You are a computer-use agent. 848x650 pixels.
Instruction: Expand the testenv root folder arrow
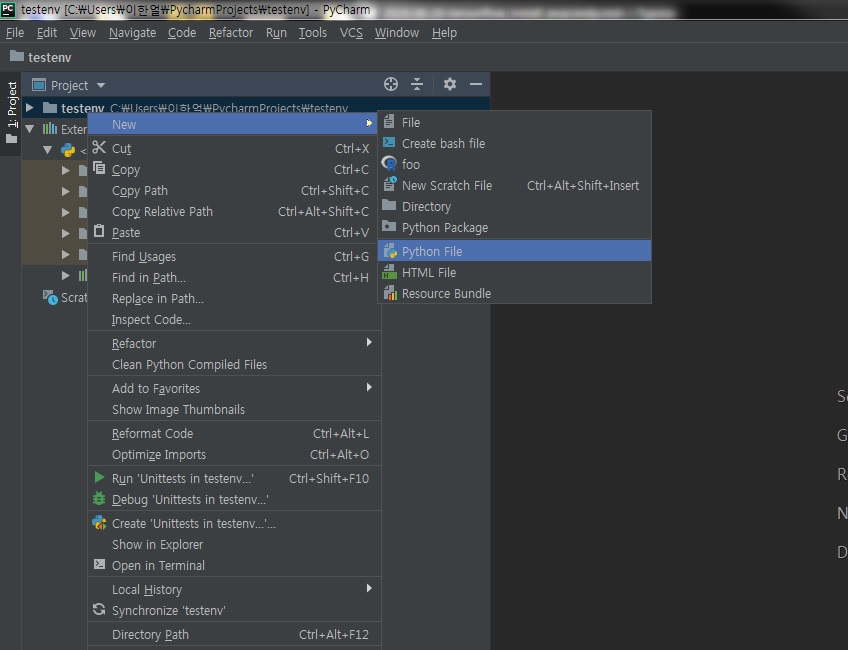(x=30, y=108)
